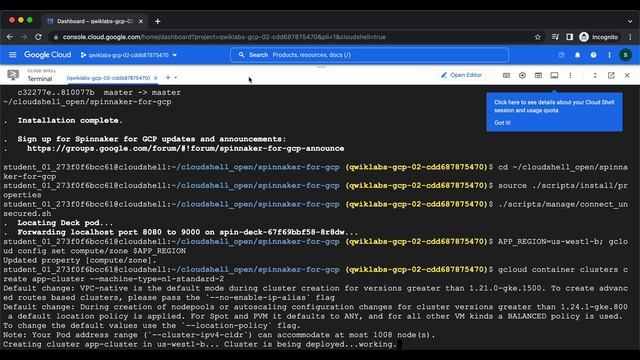Image resolution: width=640 pixels, height=360 pixels.
Task: Click the Cloud Shell icon in the blue header
Action: click(561, 55)
